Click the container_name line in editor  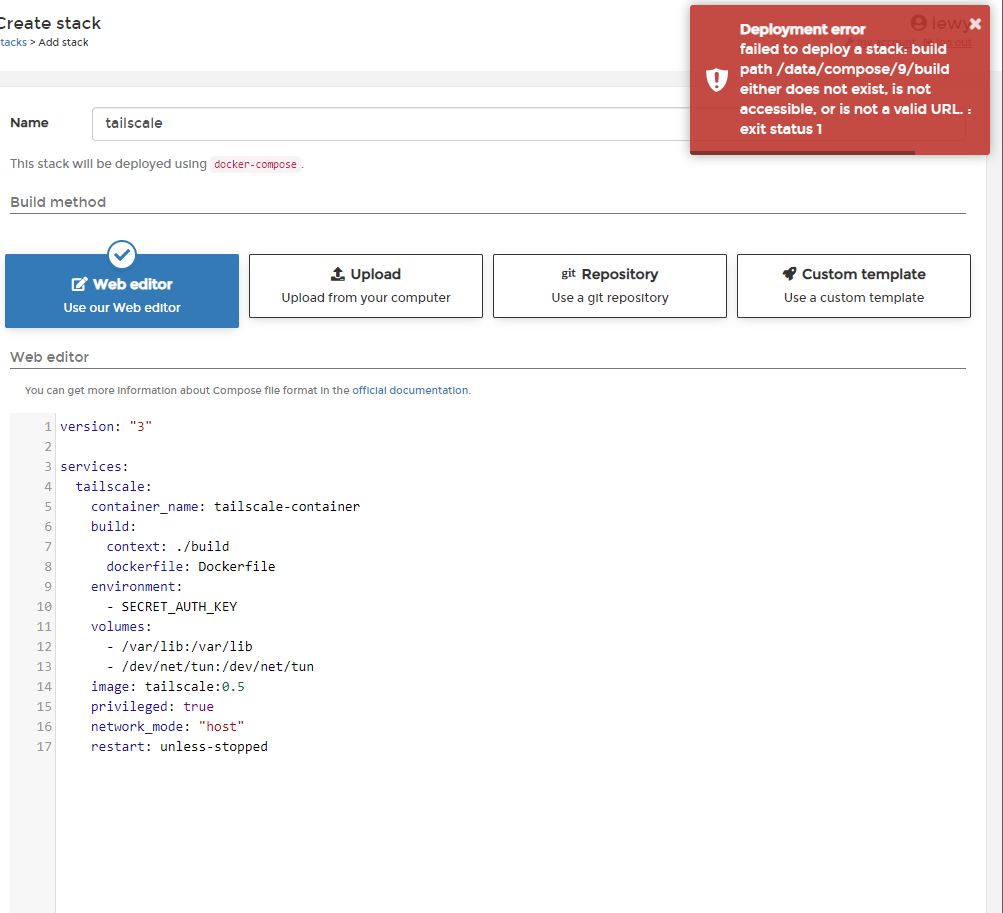(x=225, y=507)
